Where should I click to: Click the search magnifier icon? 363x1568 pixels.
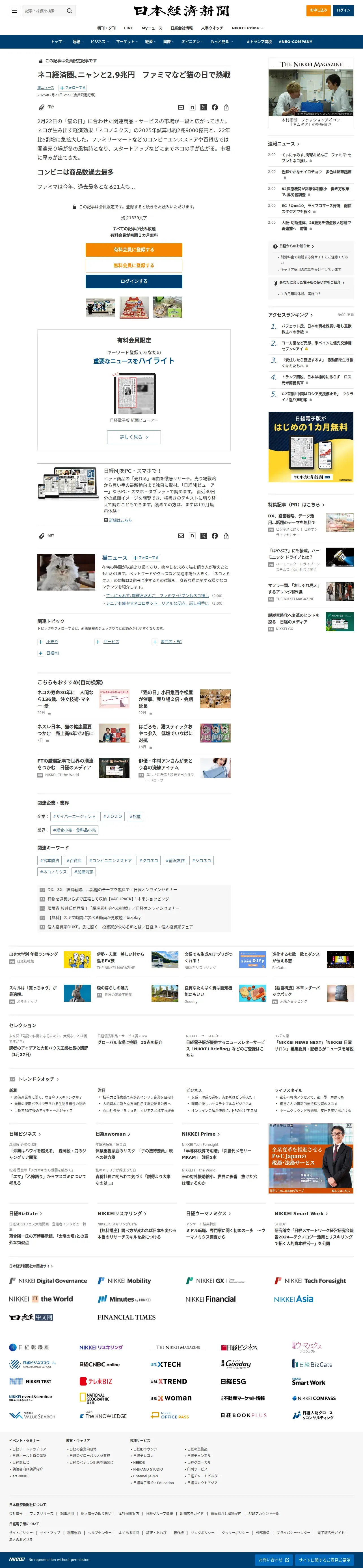(70, 10)
